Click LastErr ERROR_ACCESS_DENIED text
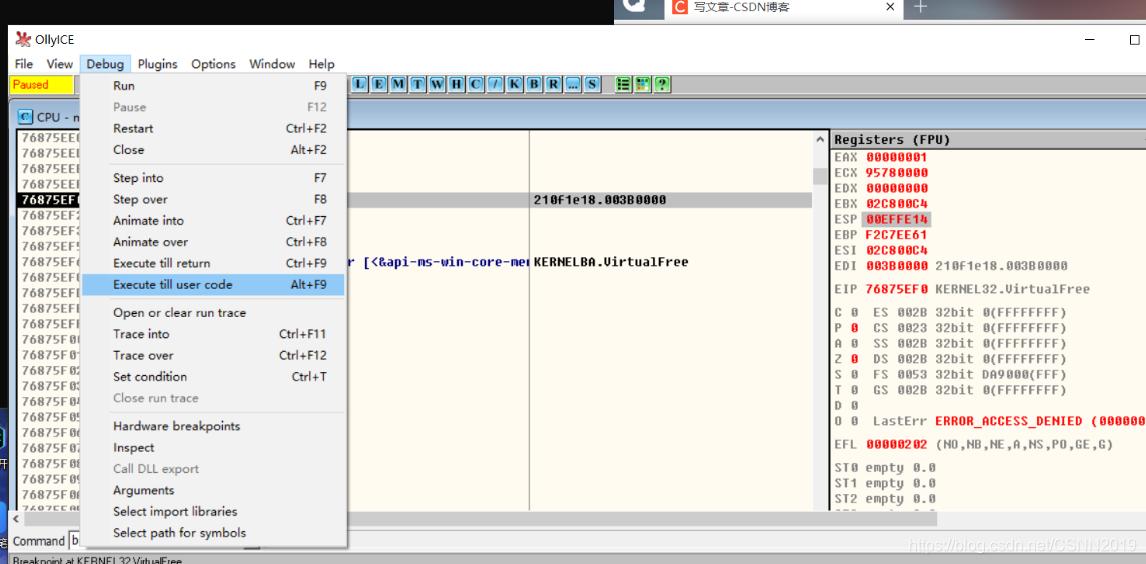 tap(1040, 422)
